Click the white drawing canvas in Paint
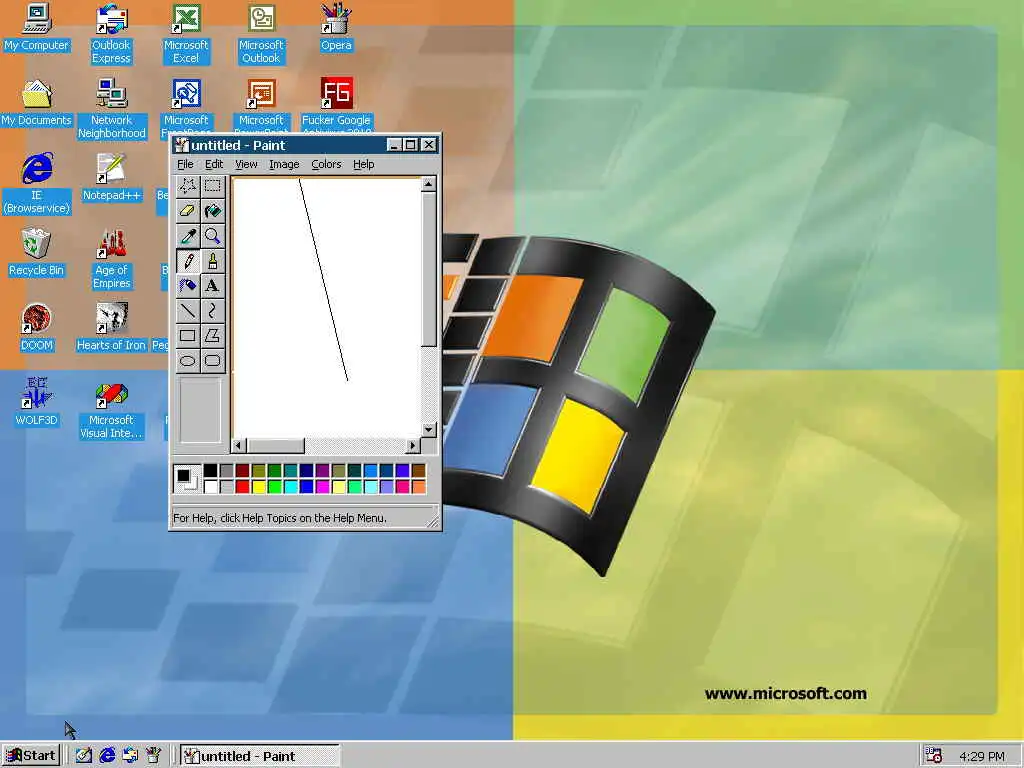The image size is (1024, 768). point(327,307)
